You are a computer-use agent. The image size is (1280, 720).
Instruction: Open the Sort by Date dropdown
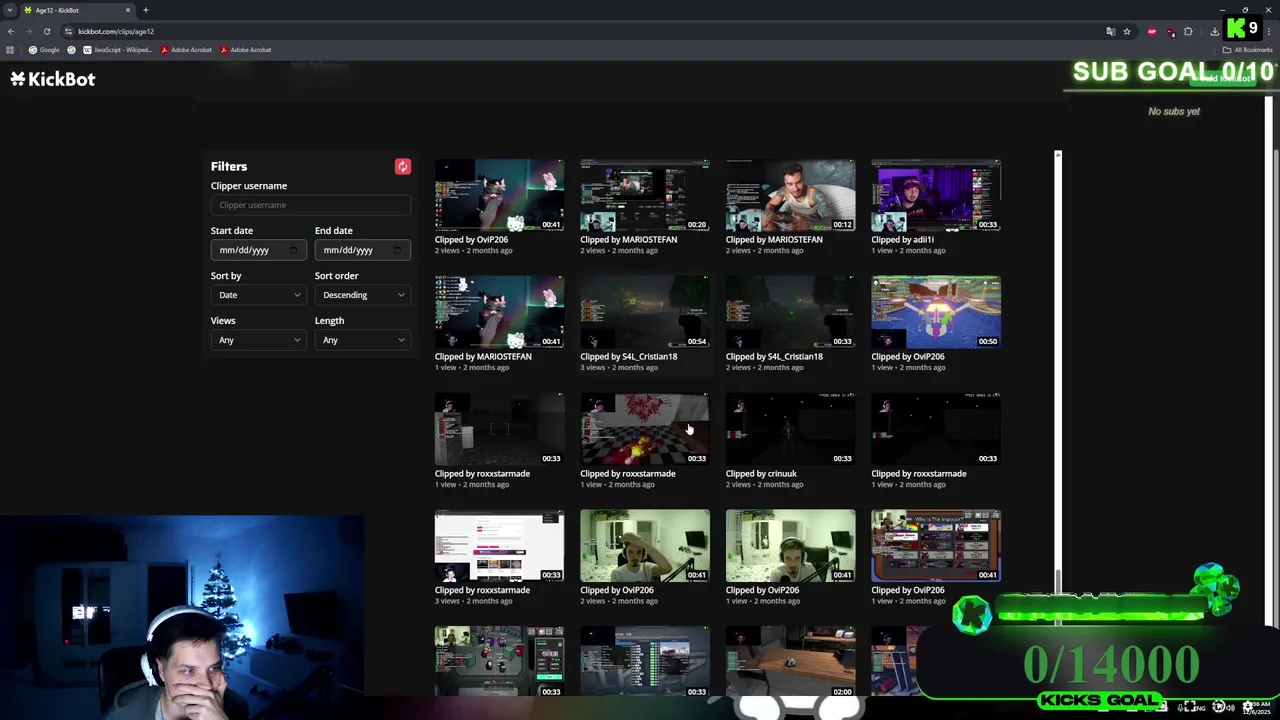pos(258,295)
